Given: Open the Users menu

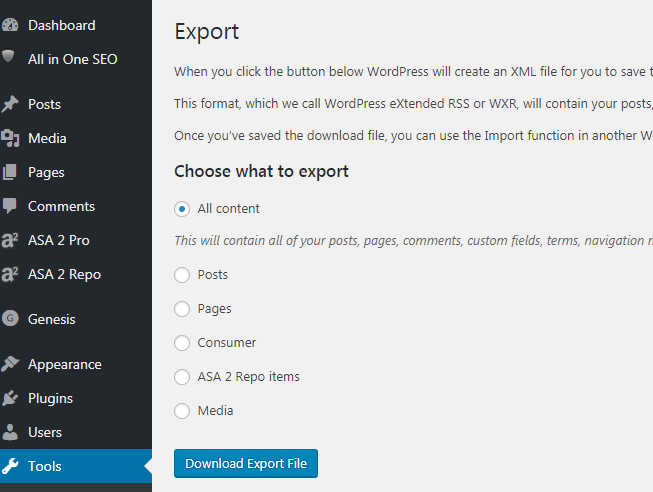Looking at the screenshot, I should 45,432.
